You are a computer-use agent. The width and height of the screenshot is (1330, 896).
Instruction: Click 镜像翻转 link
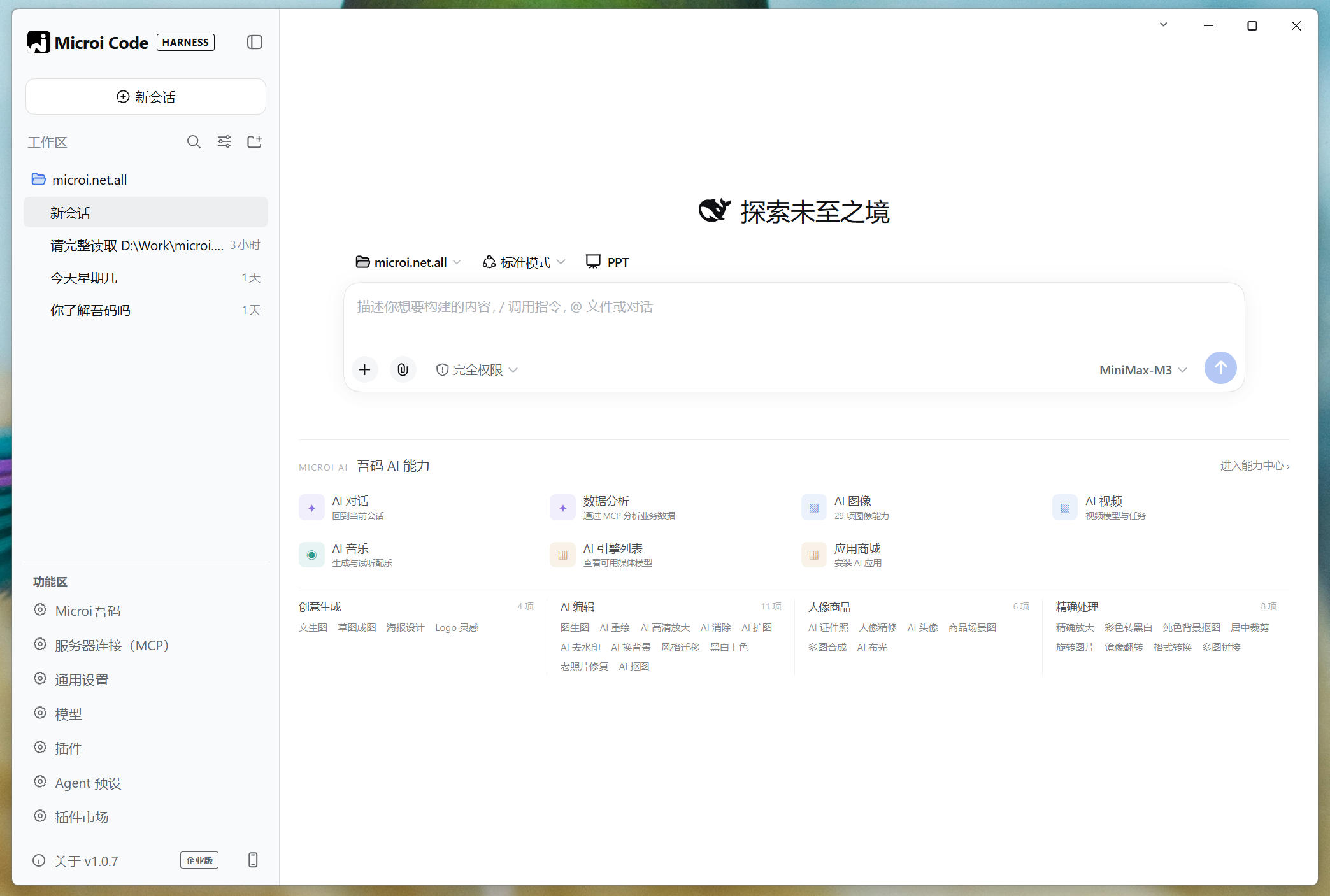[1124, 647]
